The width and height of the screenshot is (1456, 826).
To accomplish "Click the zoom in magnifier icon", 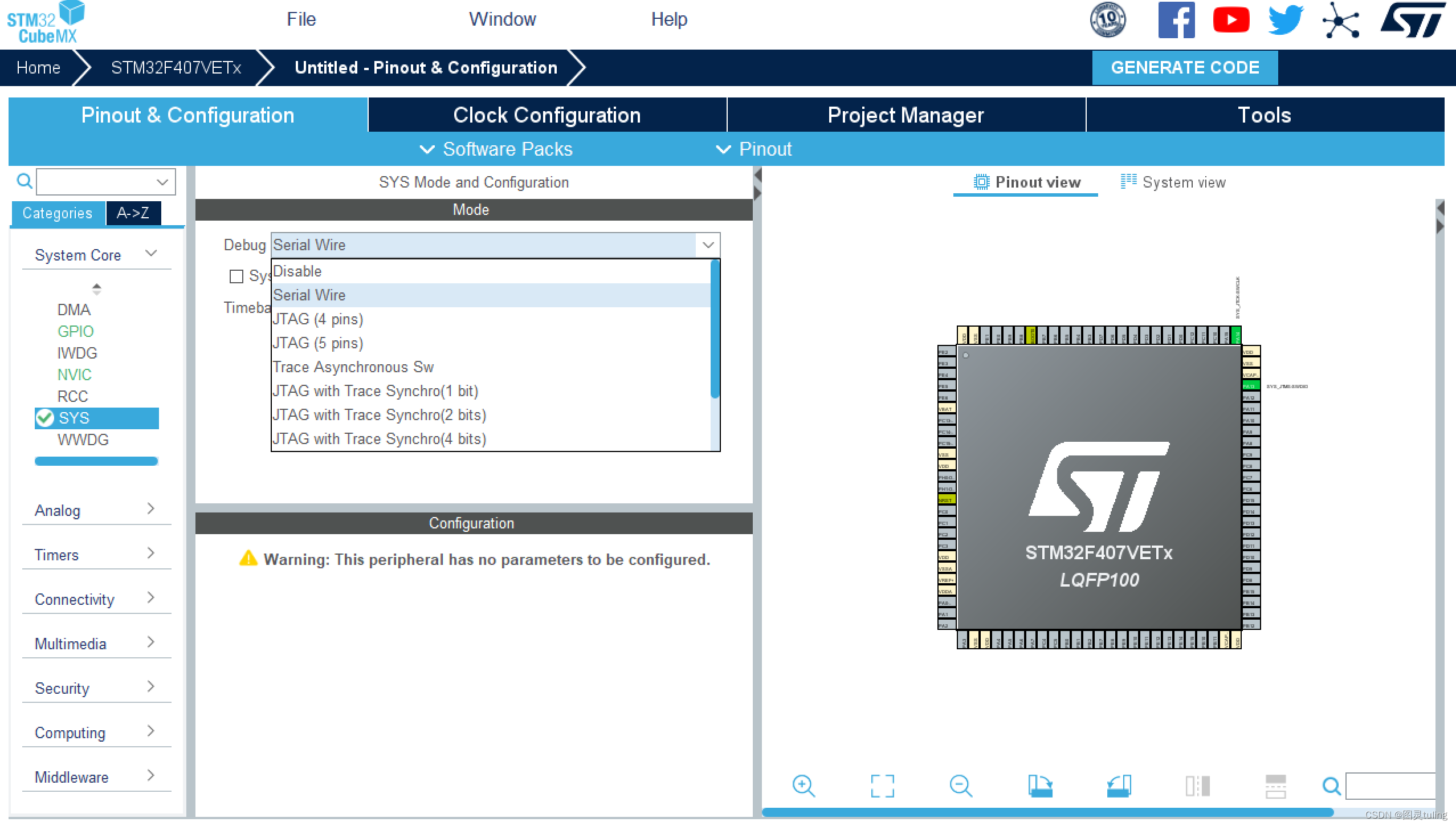I will click(804, 786).
